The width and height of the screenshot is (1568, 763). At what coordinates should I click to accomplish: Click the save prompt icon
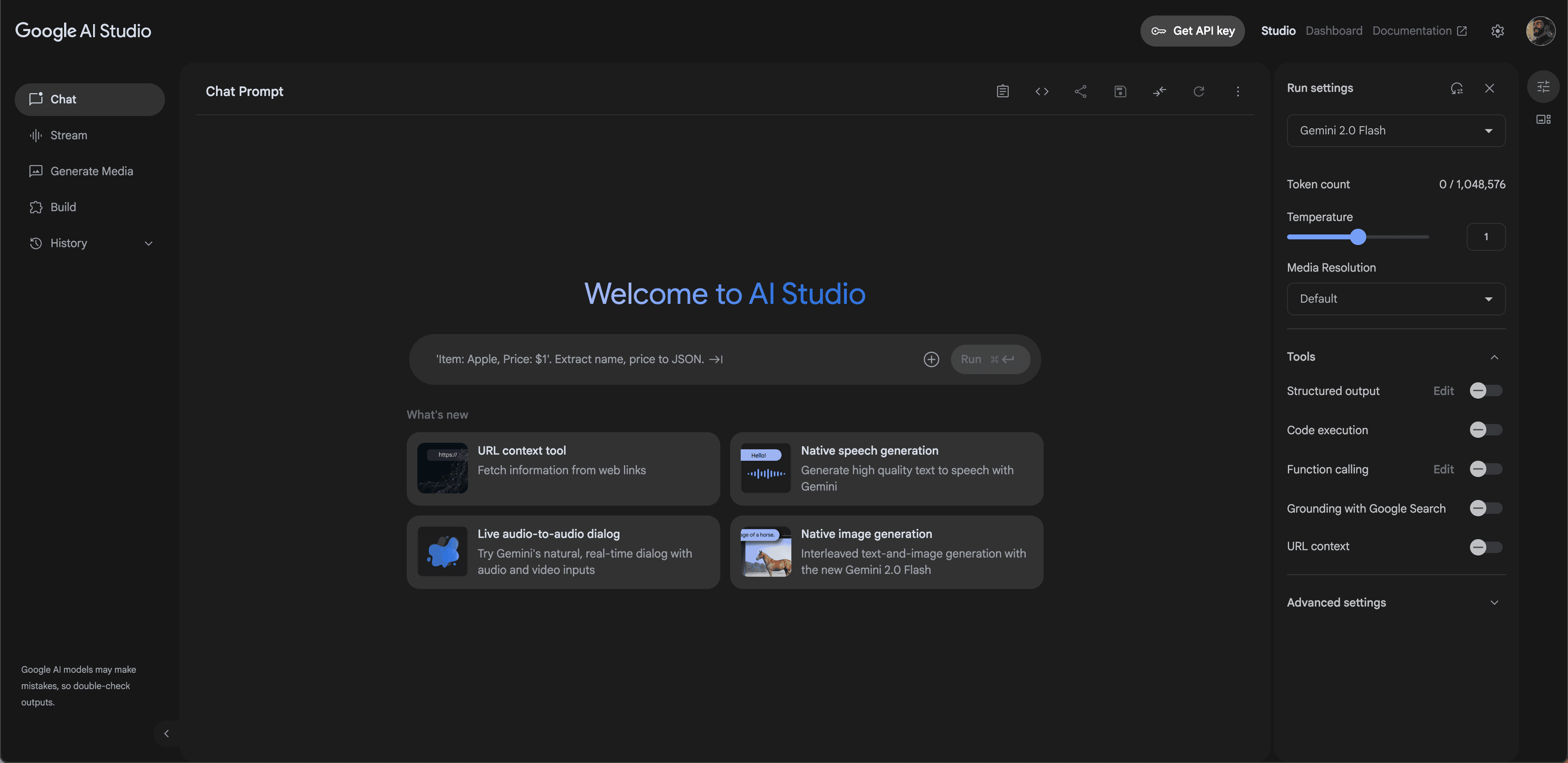pyautogui.click(x=1120, y=91)
